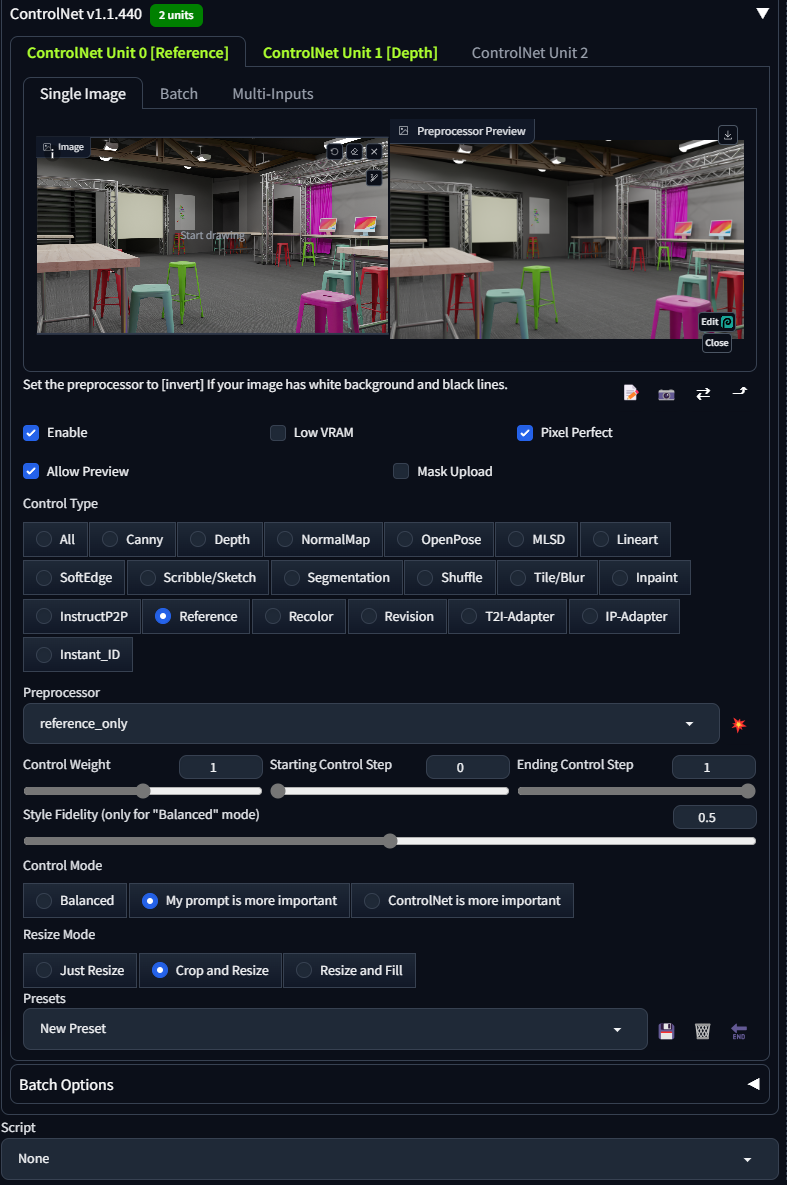Open the Multi-Inputs tab
The width and height of the screenshot is (787, 1185).
click(x=273, y=94)
